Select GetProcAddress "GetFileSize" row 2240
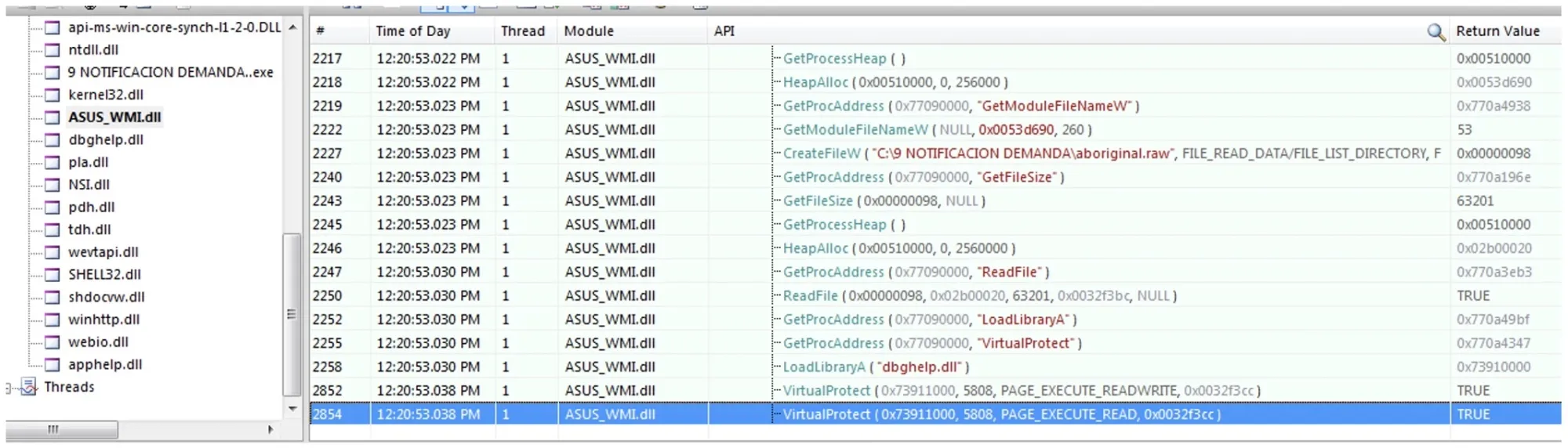The image size is (1568, 448). pos(935,177)
